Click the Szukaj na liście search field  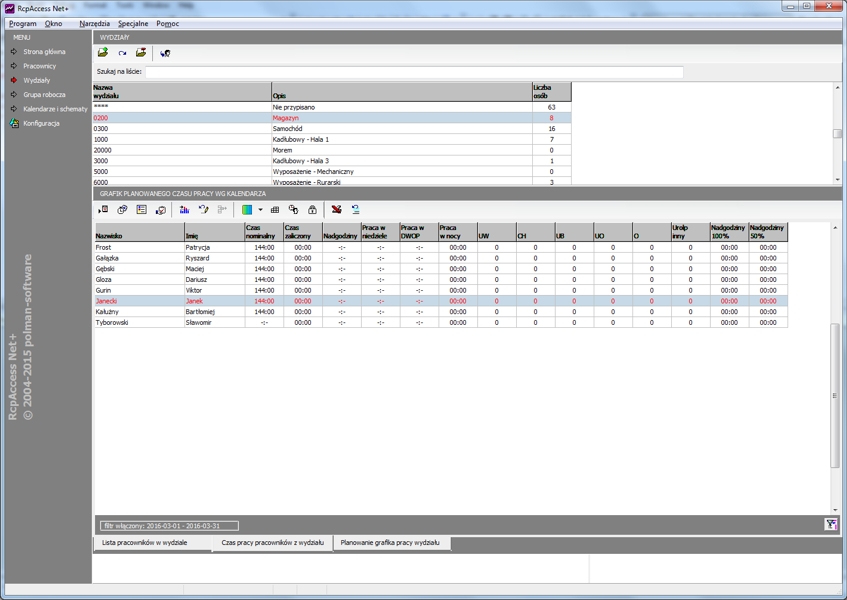coord(414,72)
